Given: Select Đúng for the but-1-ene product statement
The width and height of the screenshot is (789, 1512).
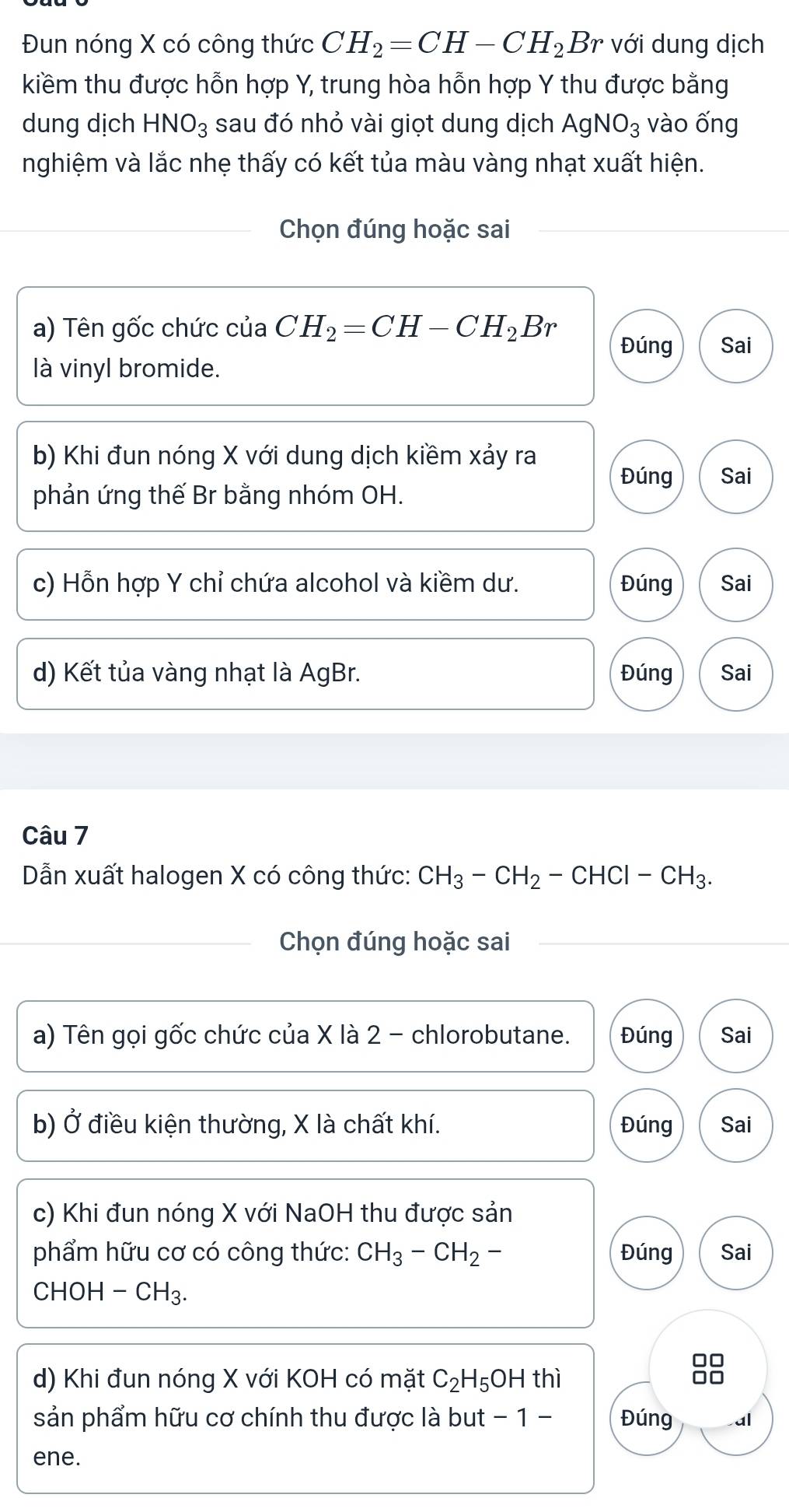Looking at the screenshot, I should pyautogui.click(x=647, y=1419).
